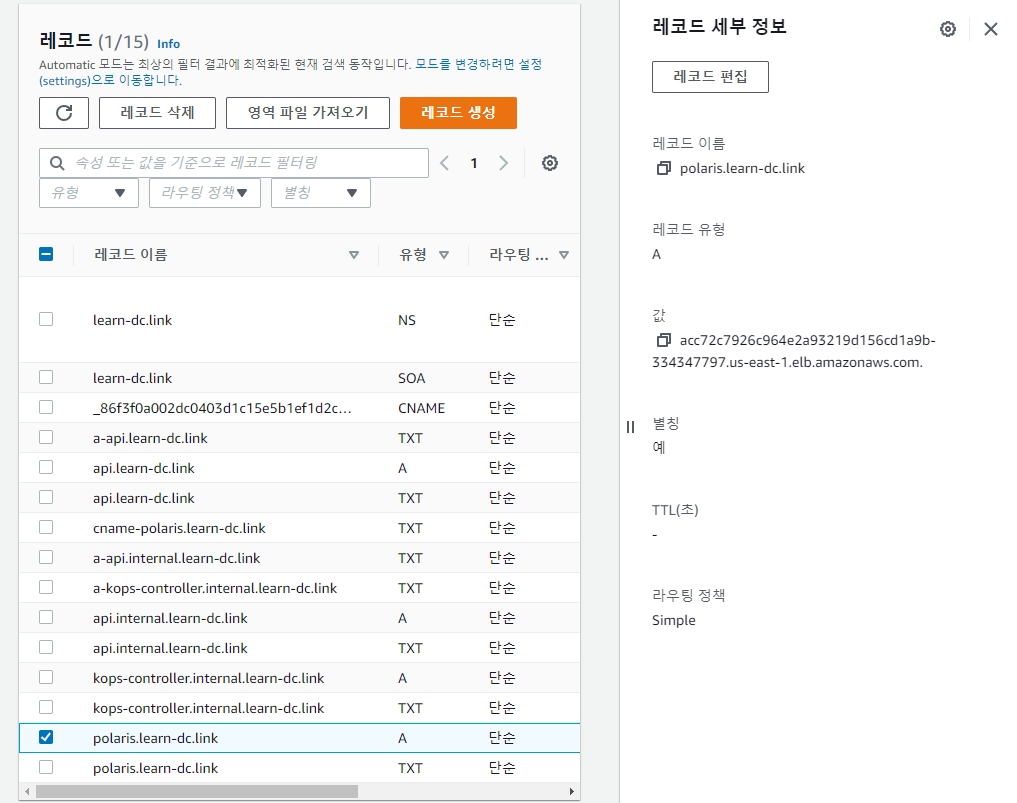Click 레코드 생성 button
1017x803 pixels.
point(458,112)
